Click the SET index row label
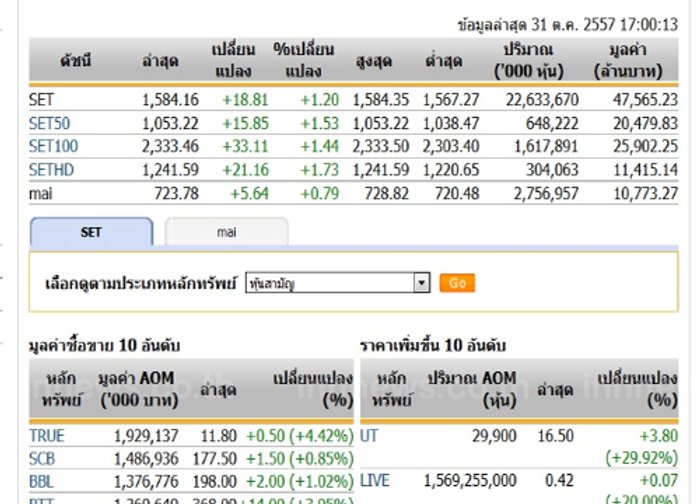Image resolution: width=700 pixels, height=504 pixels. click(41, 100)
